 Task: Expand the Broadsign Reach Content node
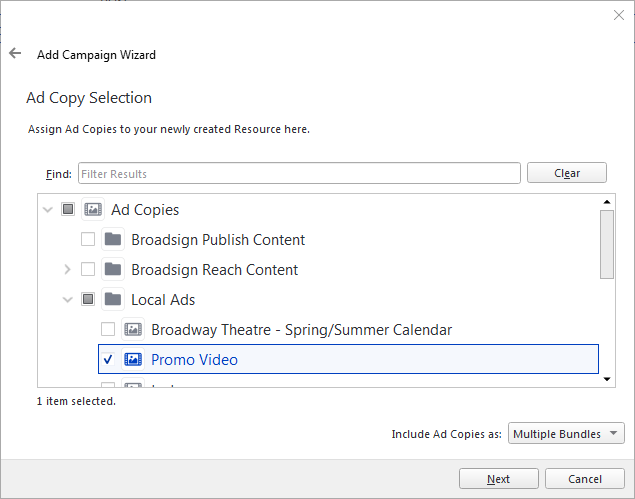click(67, 270)
